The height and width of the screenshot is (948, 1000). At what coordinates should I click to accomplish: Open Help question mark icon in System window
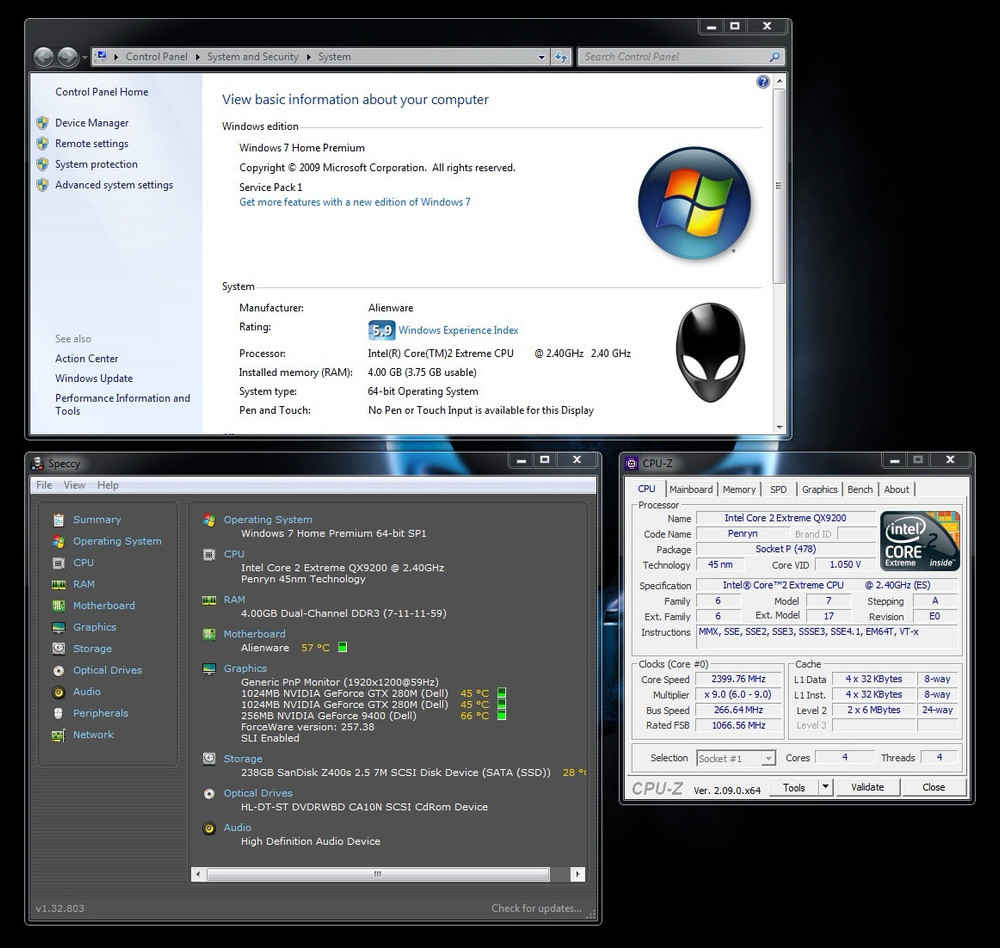(763, 82)
